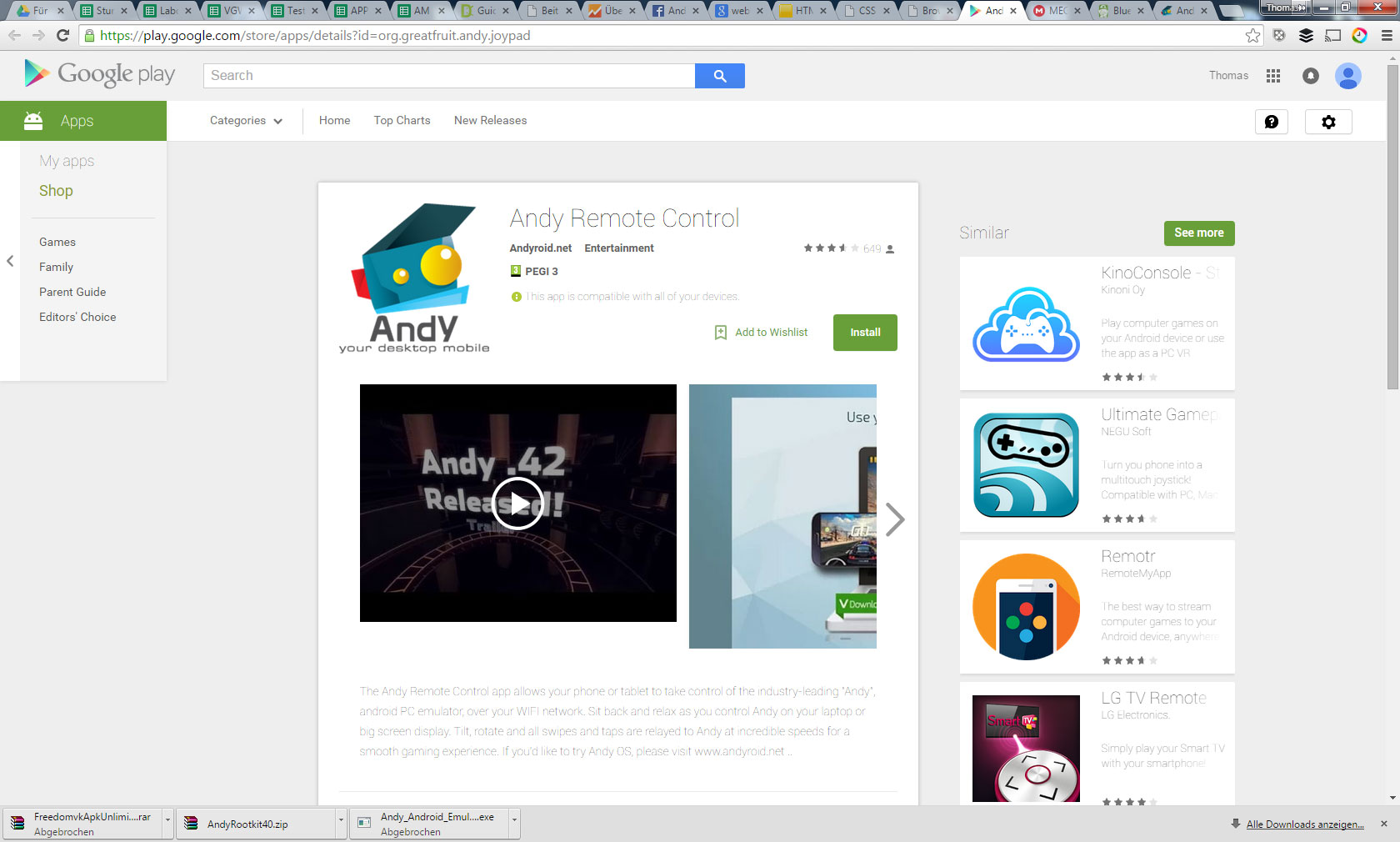
Task: Click the Apps section header
Action: click(83, 121)
